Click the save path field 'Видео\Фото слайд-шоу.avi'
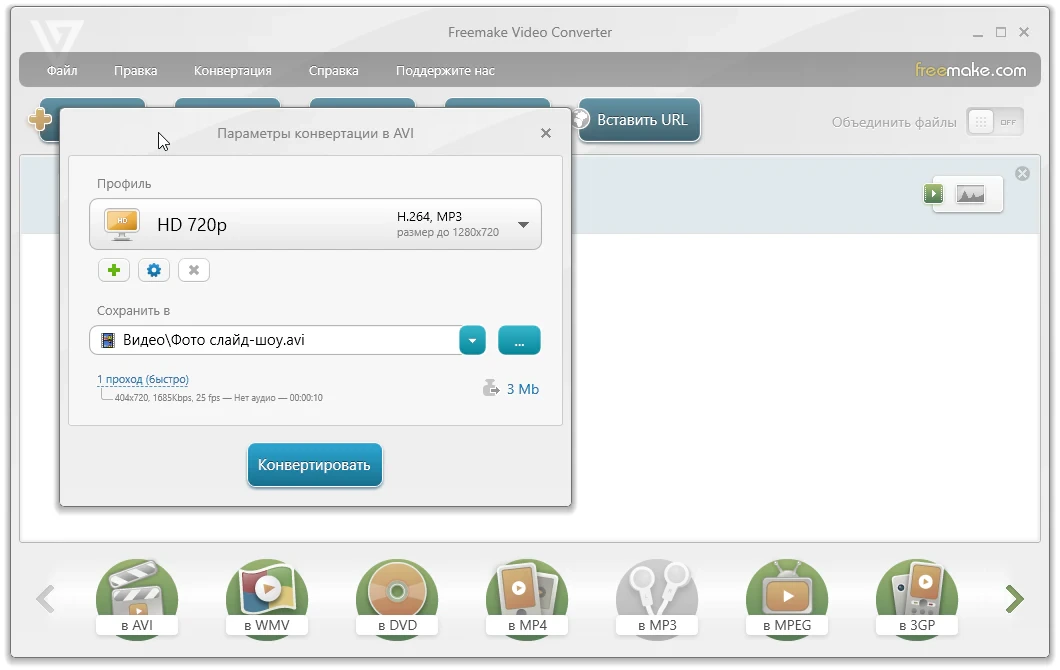The width and height of the screenshot is (1060, 670). (x=274, y=340)
